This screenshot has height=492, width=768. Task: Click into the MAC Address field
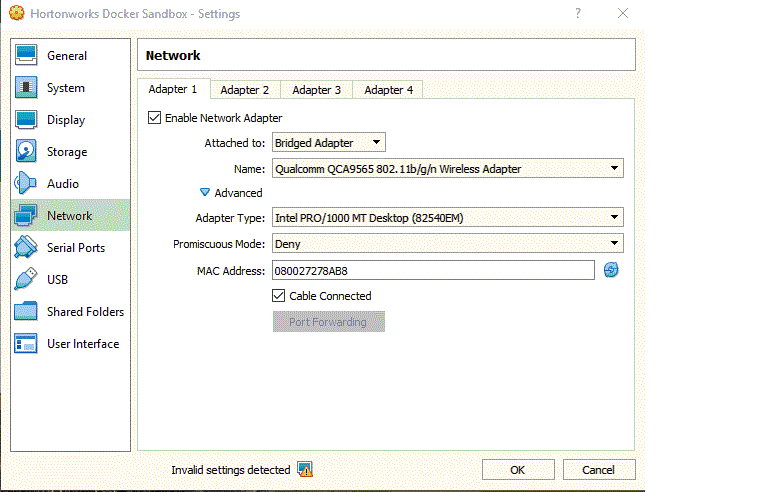[433, 271]
